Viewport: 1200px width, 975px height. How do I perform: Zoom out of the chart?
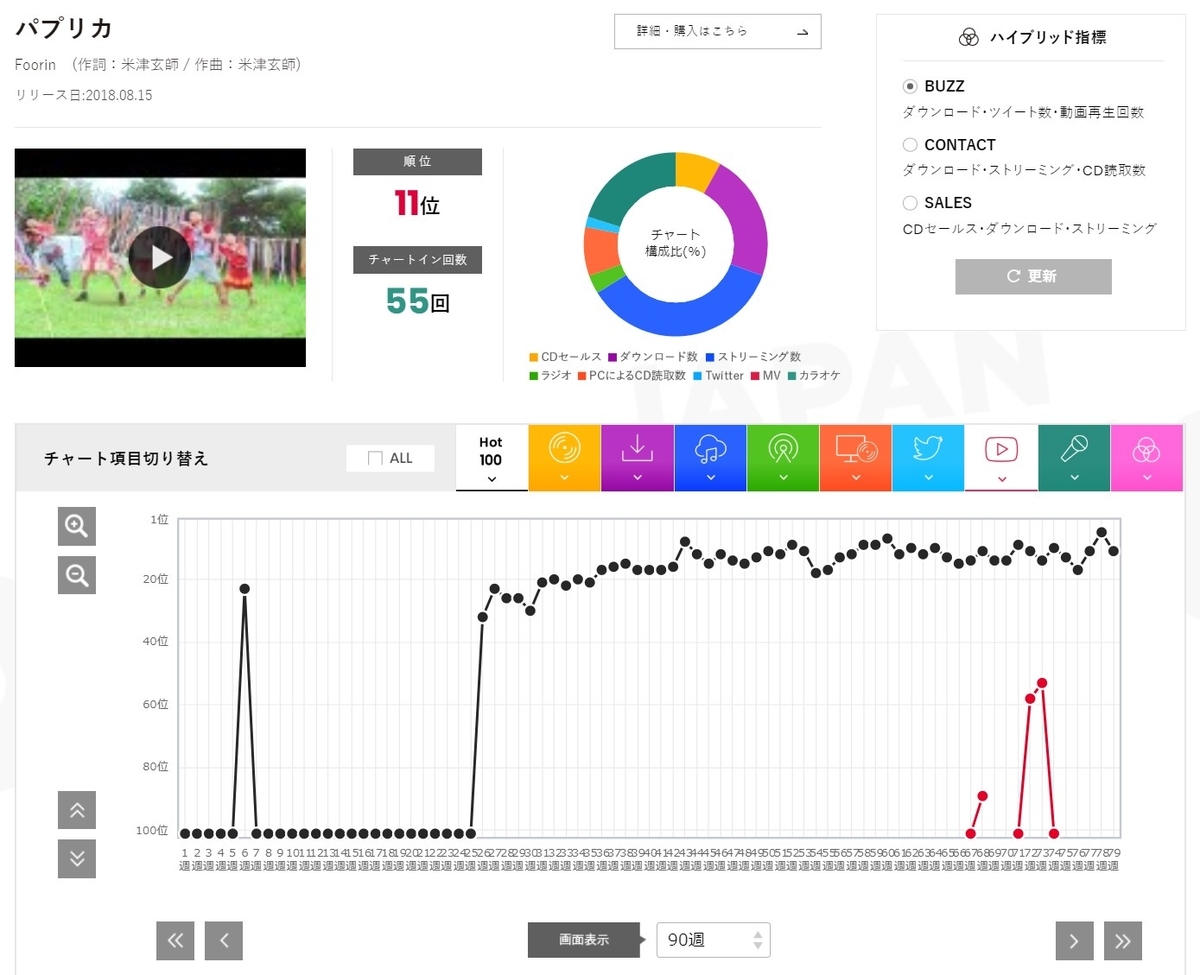click(x=77, y=575)
